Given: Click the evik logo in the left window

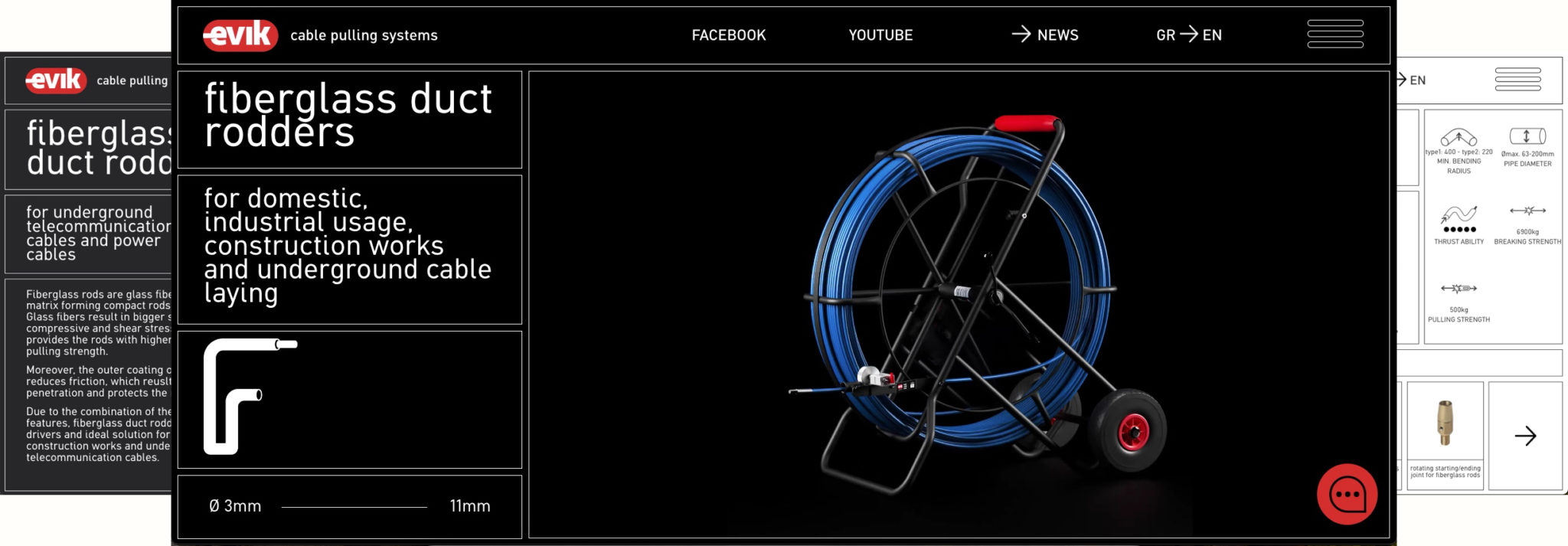Looking at the screenshot, I should pyautogui.click(x=55, y=80).
